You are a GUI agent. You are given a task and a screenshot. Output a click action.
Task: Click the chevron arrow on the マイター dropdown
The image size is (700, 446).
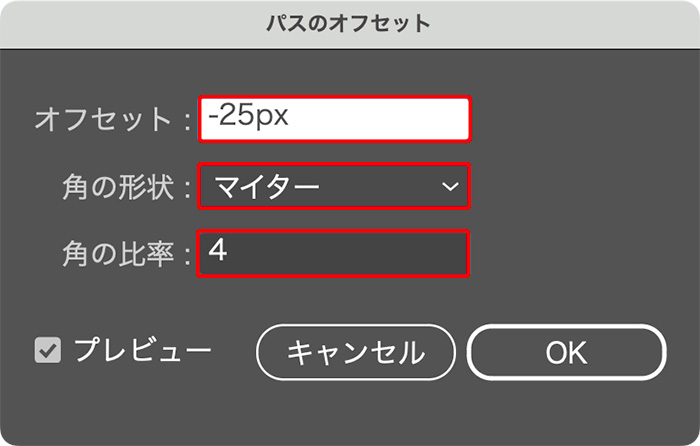(x=450, y=186)
